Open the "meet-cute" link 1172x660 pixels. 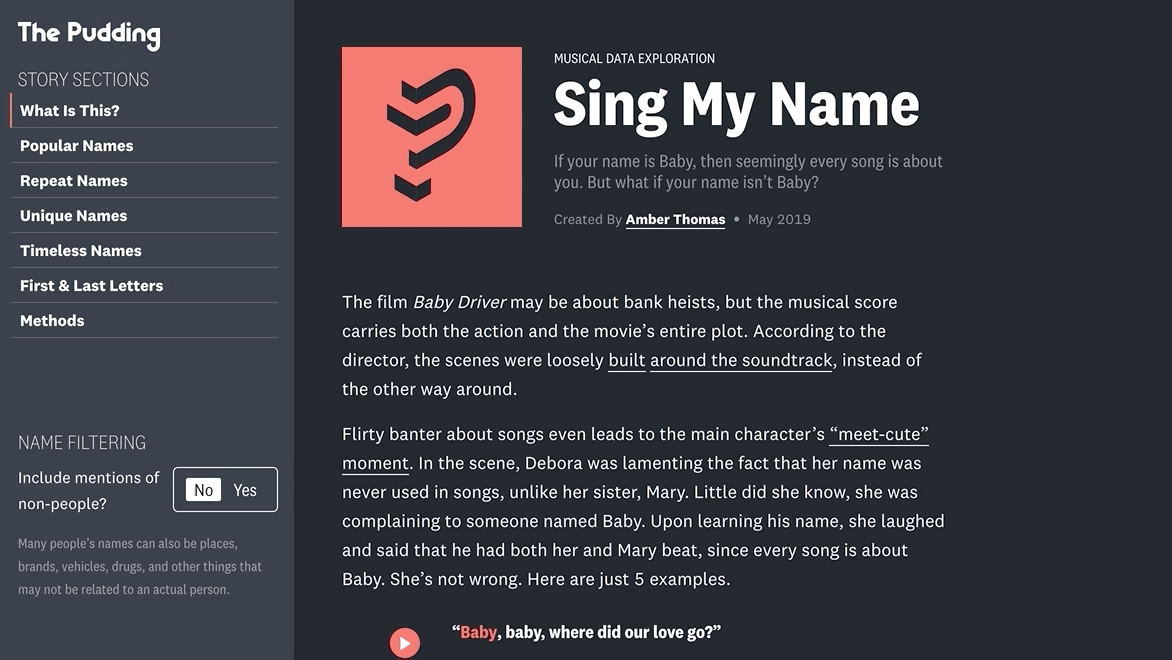(x=879, y=434)
